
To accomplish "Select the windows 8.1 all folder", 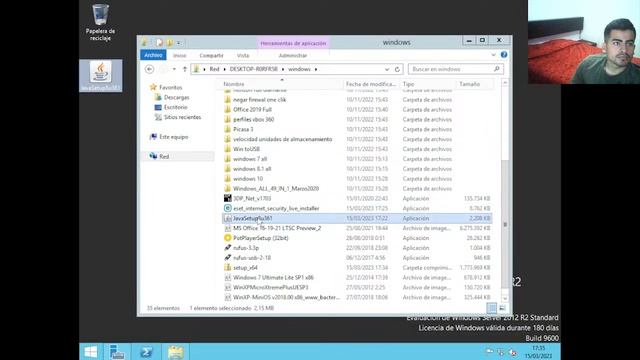I will click(252, 169).
